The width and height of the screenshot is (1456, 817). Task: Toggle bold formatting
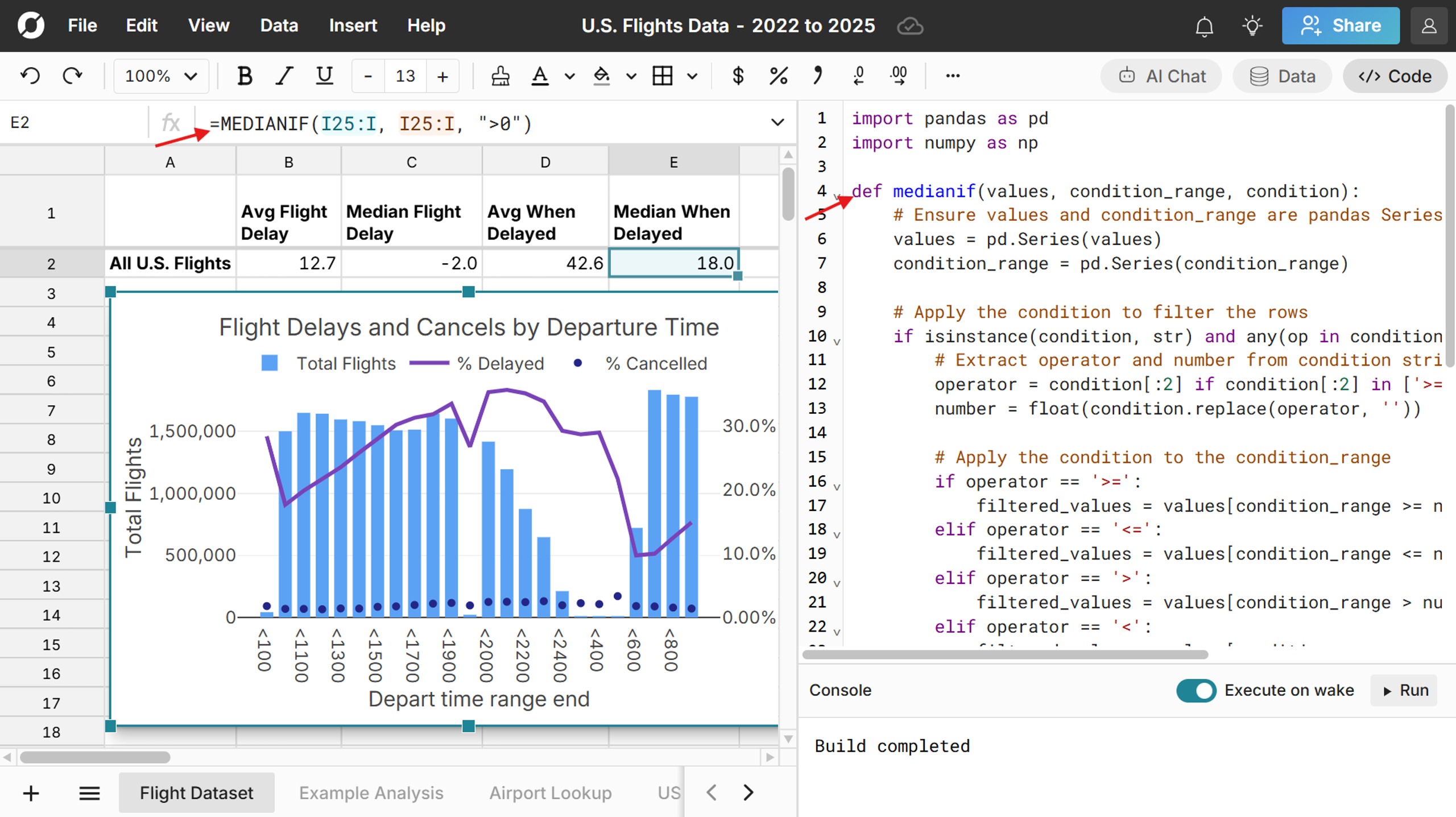pos(245,76)
